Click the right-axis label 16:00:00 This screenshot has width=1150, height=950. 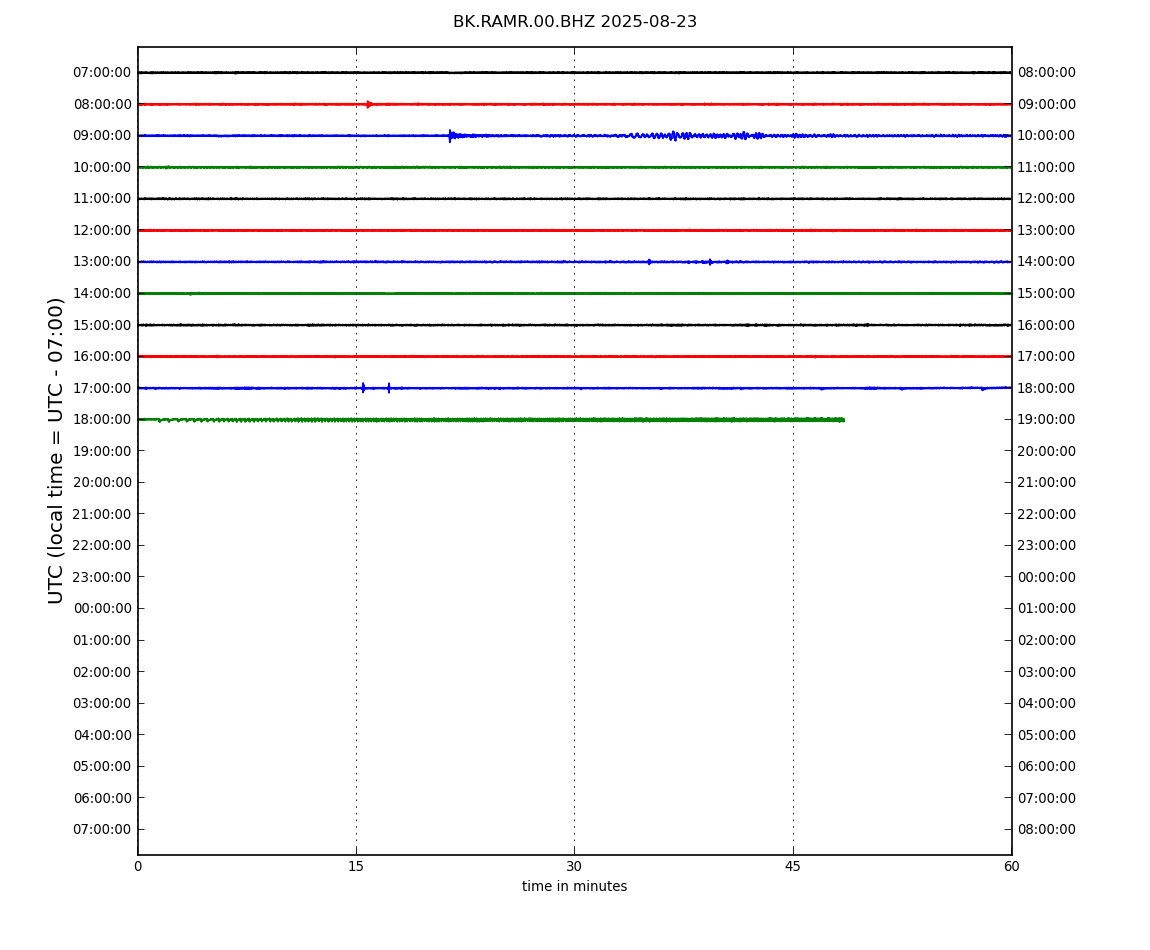(1047, 325)
